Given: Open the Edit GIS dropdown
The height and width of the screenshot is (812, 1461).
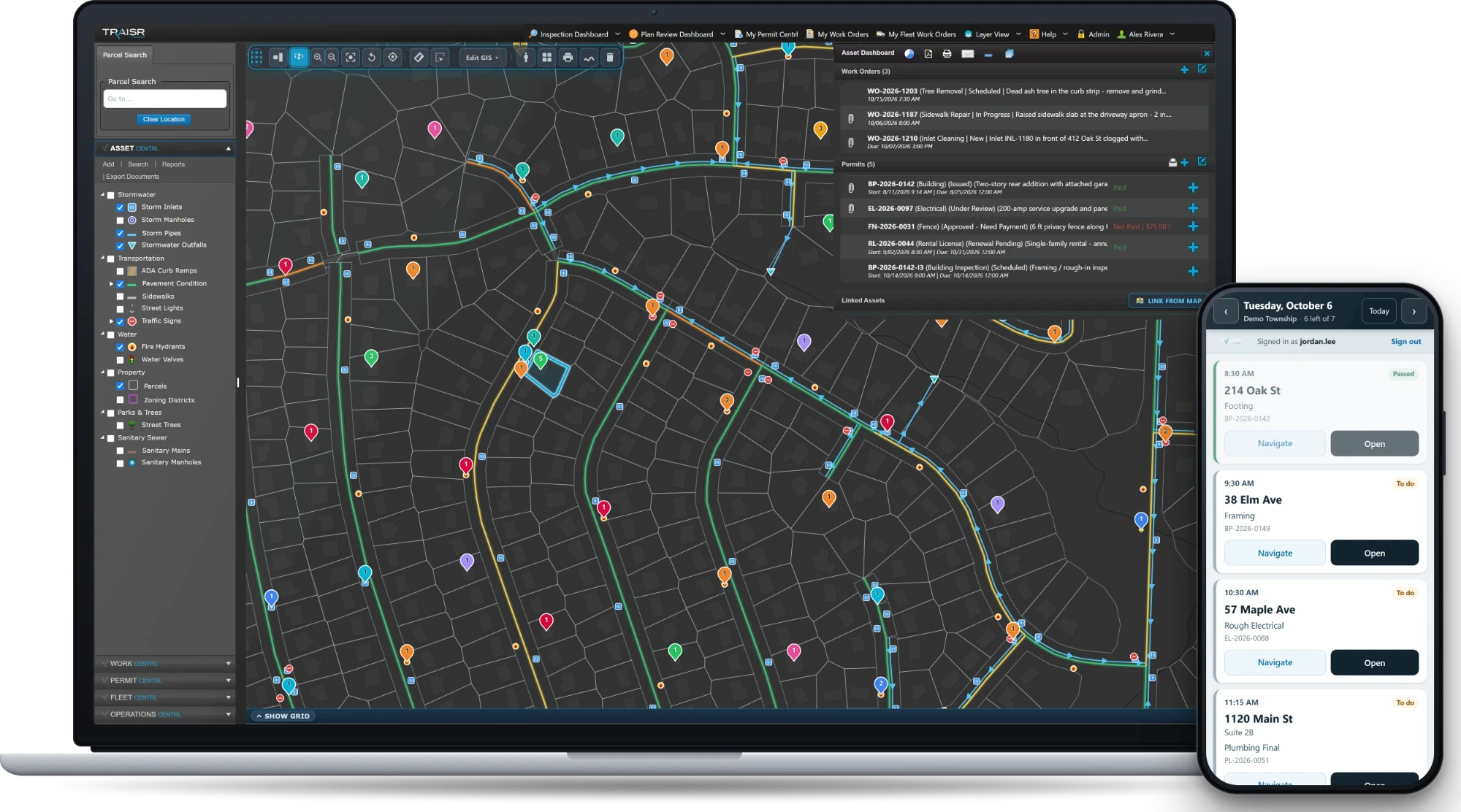Looking at the screenshot, I should [483, 58].
